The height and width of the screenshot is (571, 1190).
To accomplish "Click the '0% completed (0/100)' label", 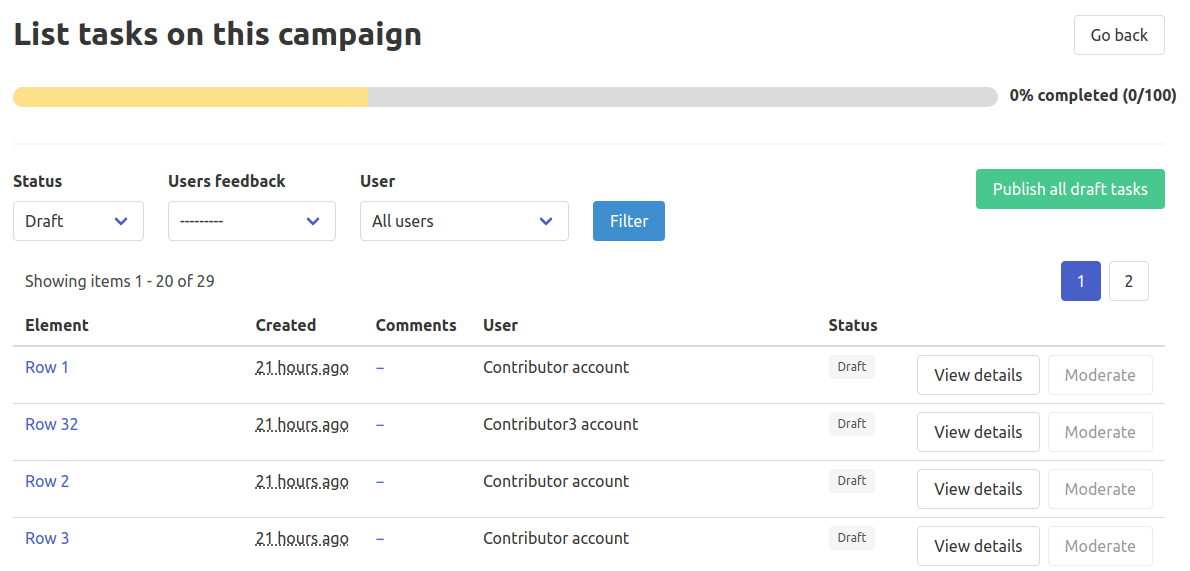I will (1093, 96).
